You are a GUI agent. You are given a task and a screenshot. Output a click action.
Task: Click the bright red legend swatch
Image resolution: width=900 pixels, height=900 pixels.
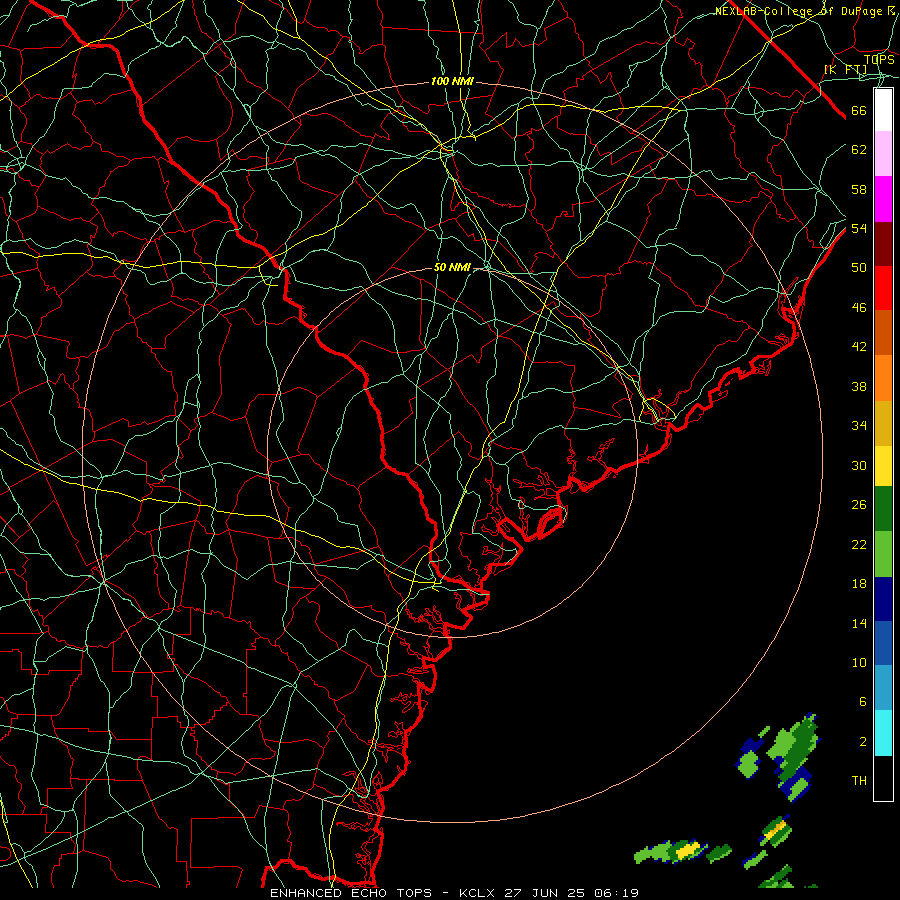pos(883,288)
